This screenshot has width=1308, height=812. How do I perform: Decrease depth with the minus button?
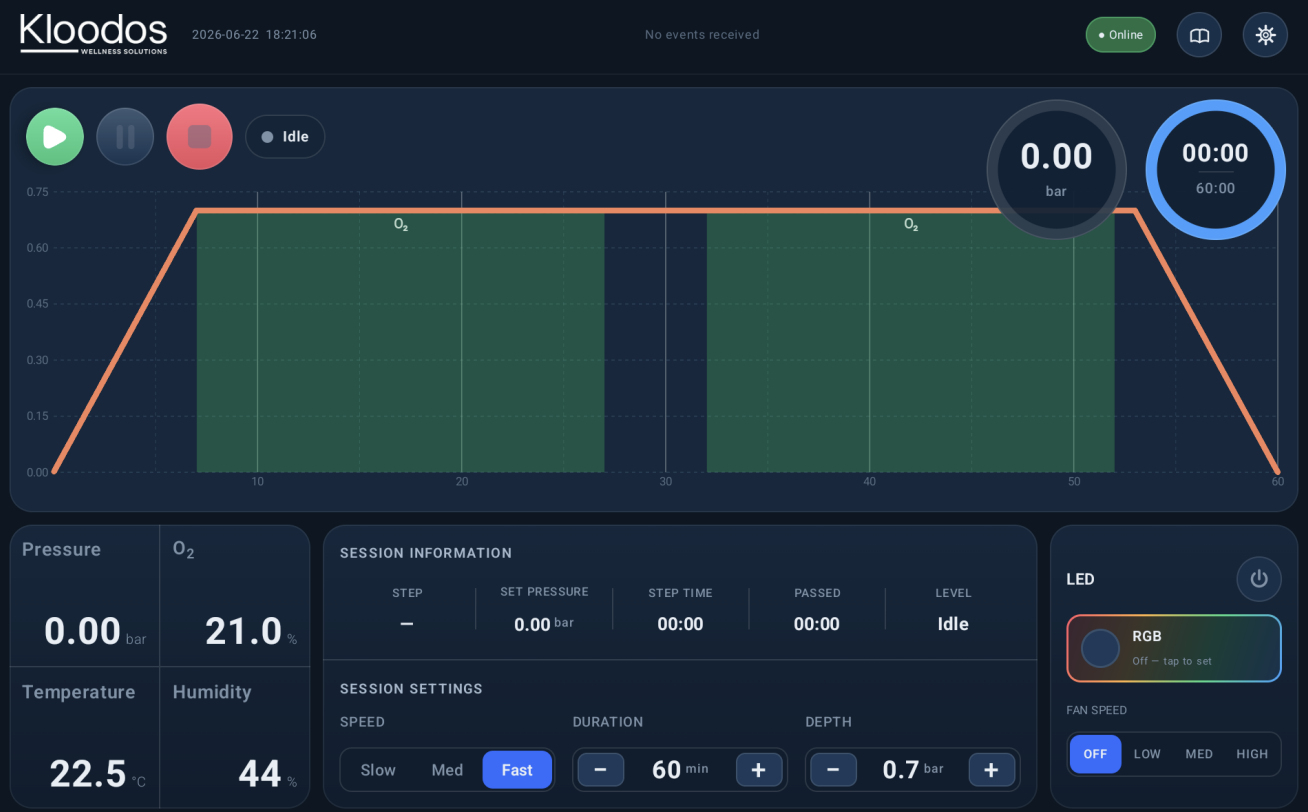[833, 770]
